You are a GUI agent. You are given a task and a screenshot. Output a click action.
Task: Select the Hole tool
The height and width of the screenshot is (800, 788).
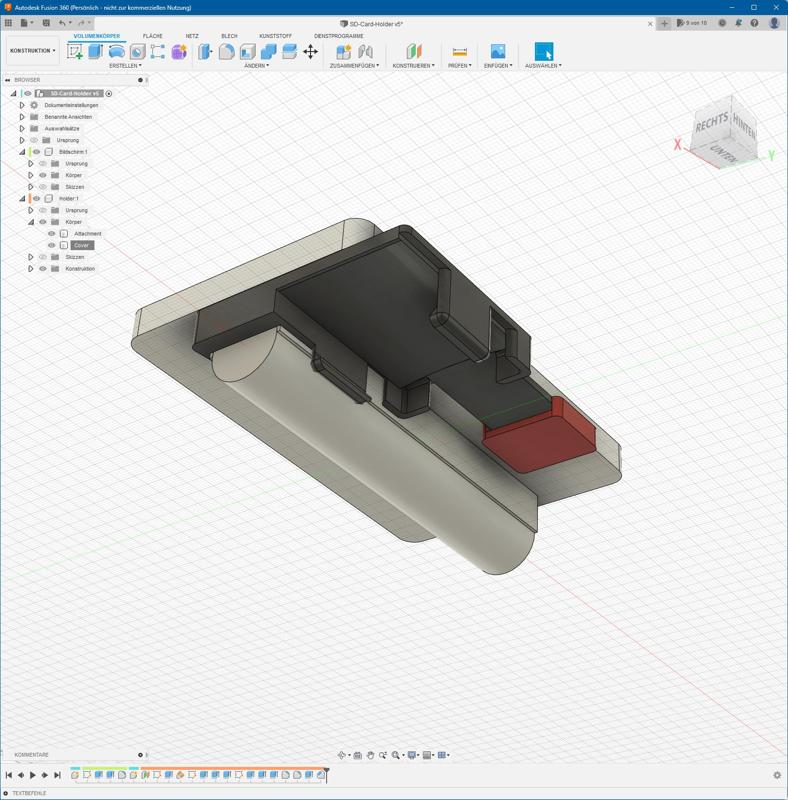tap(137, 52)
